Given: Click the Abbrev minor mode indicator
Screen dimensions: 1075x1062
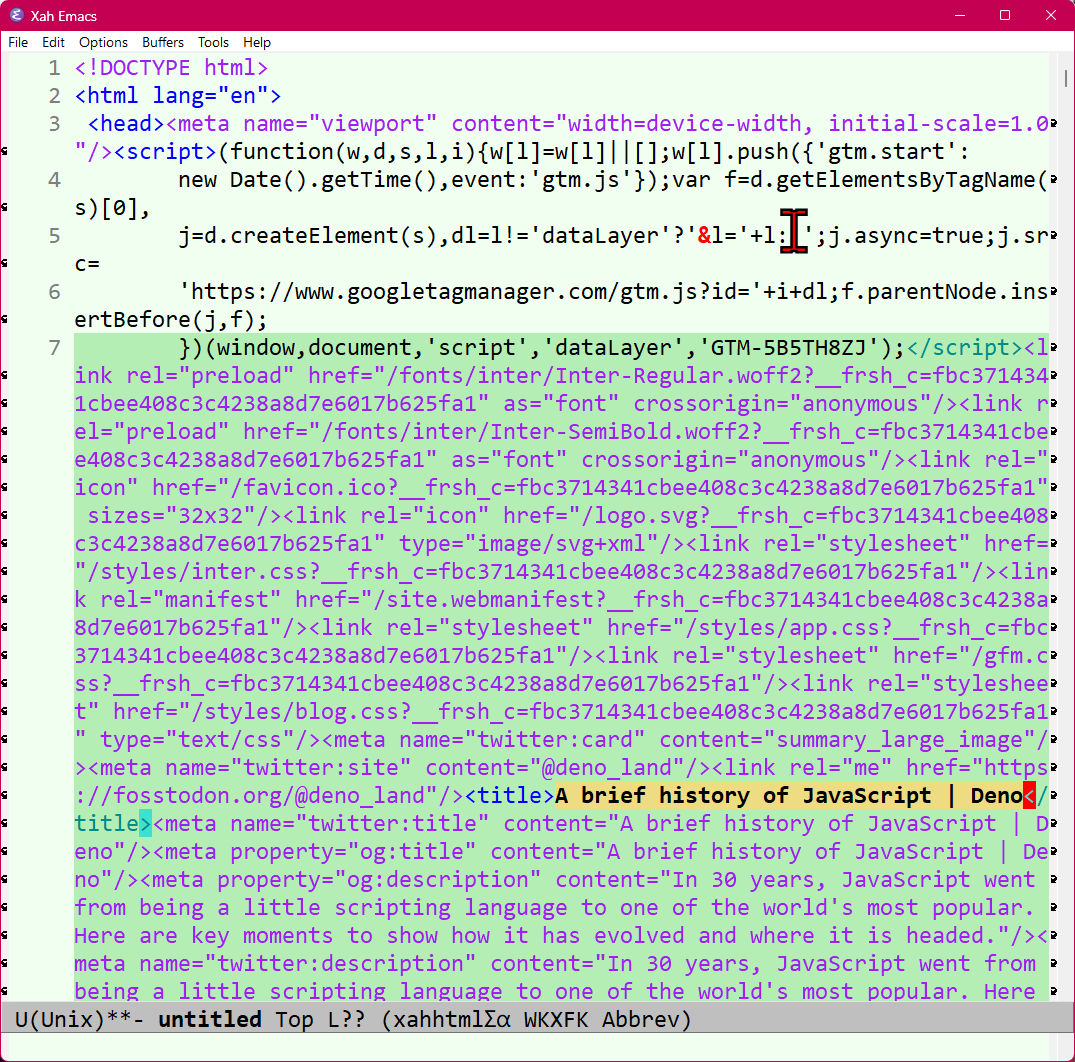Looking at the screenshot, I should click(x=640, y=1019).
